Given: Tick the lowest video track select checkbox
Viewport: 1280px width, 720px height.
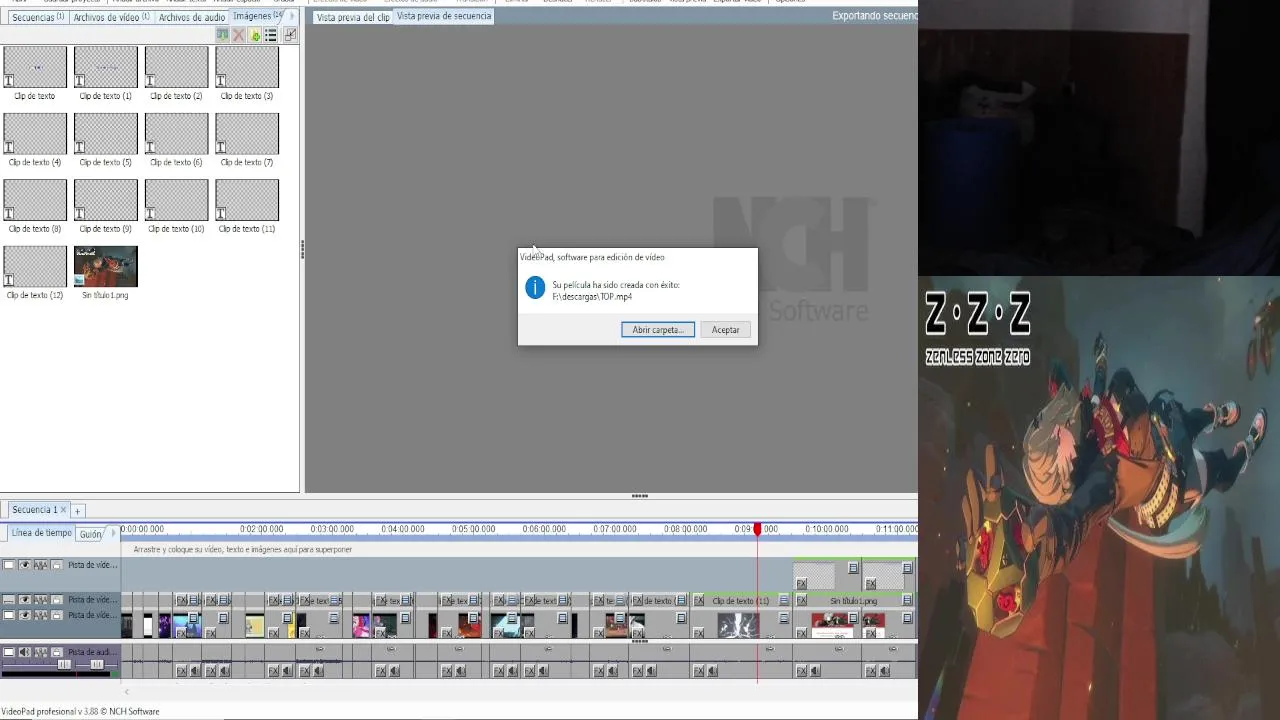Looking at the screenshot, I should click(x=9, y=615).
